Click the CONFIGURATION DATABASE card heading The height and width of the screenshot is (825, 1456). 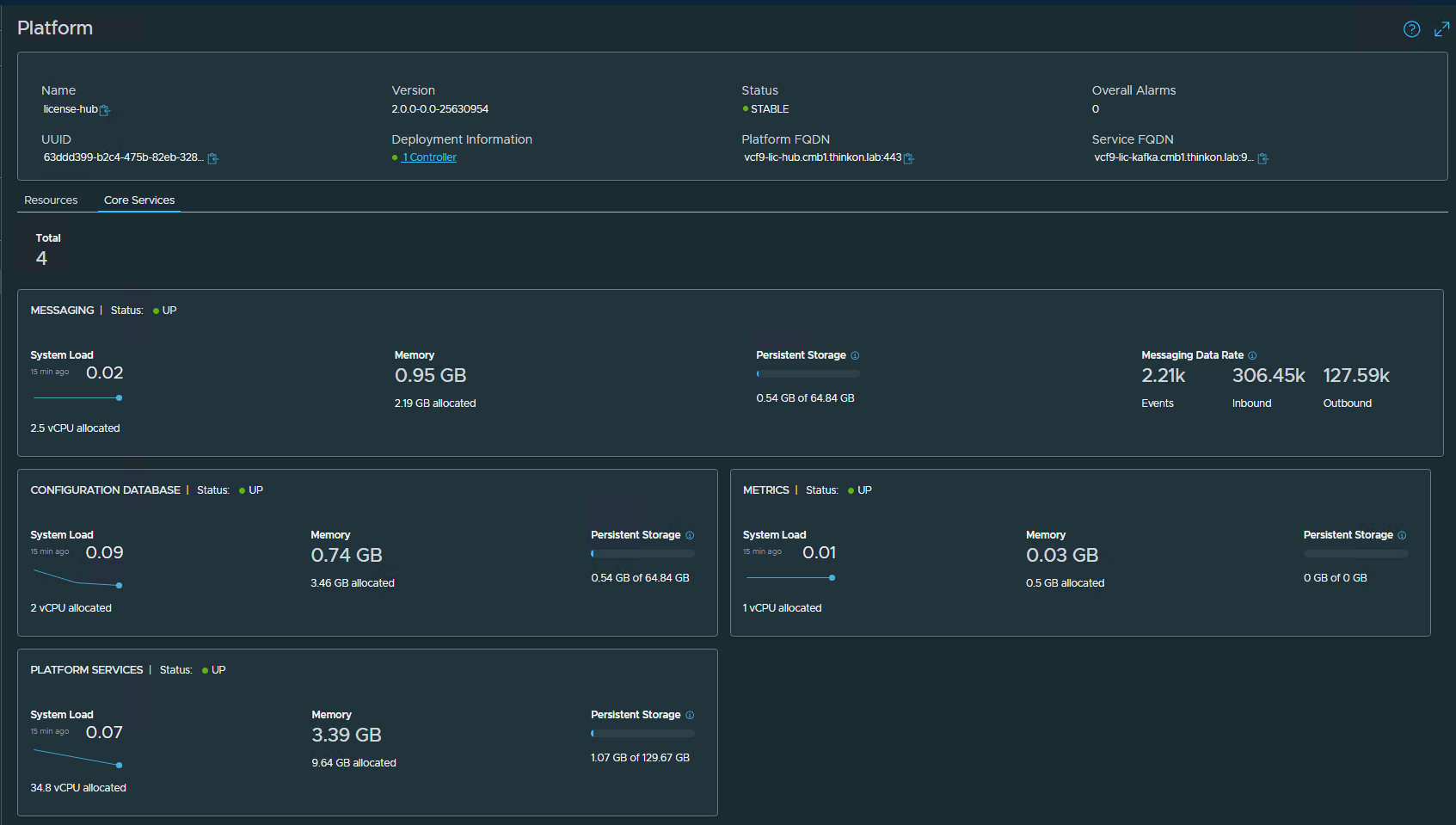[106, 490]
